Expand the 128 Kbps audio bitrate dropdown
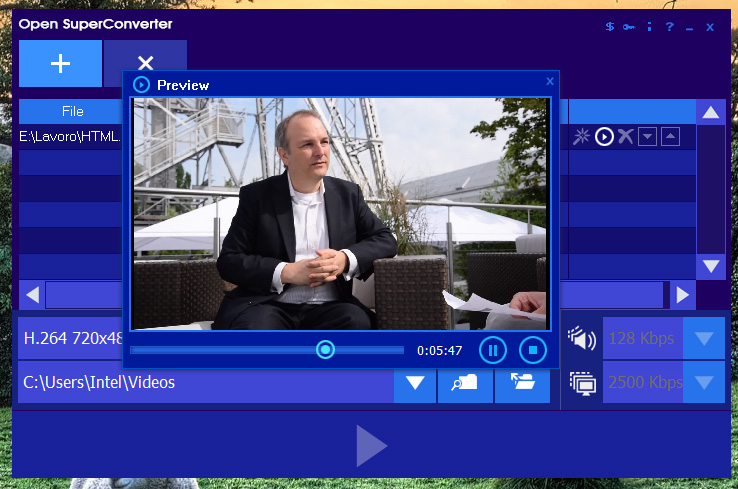This screenshot has height=489, width=738. tap(704, 338)
